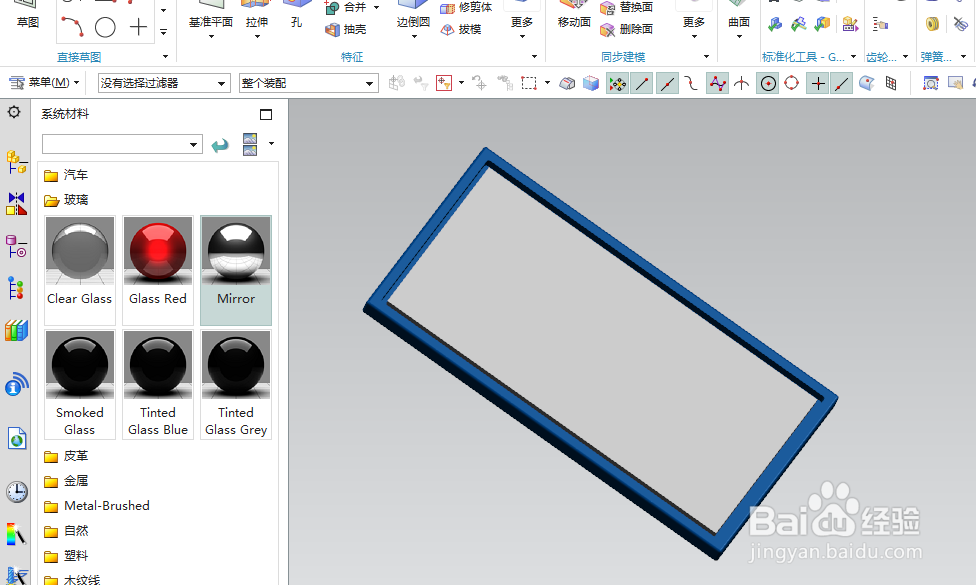Expand the 基准平面 dropdown arrow
The width and height of the screenshot is (976, 585).
pyautogui.click(x=211, y=37)
